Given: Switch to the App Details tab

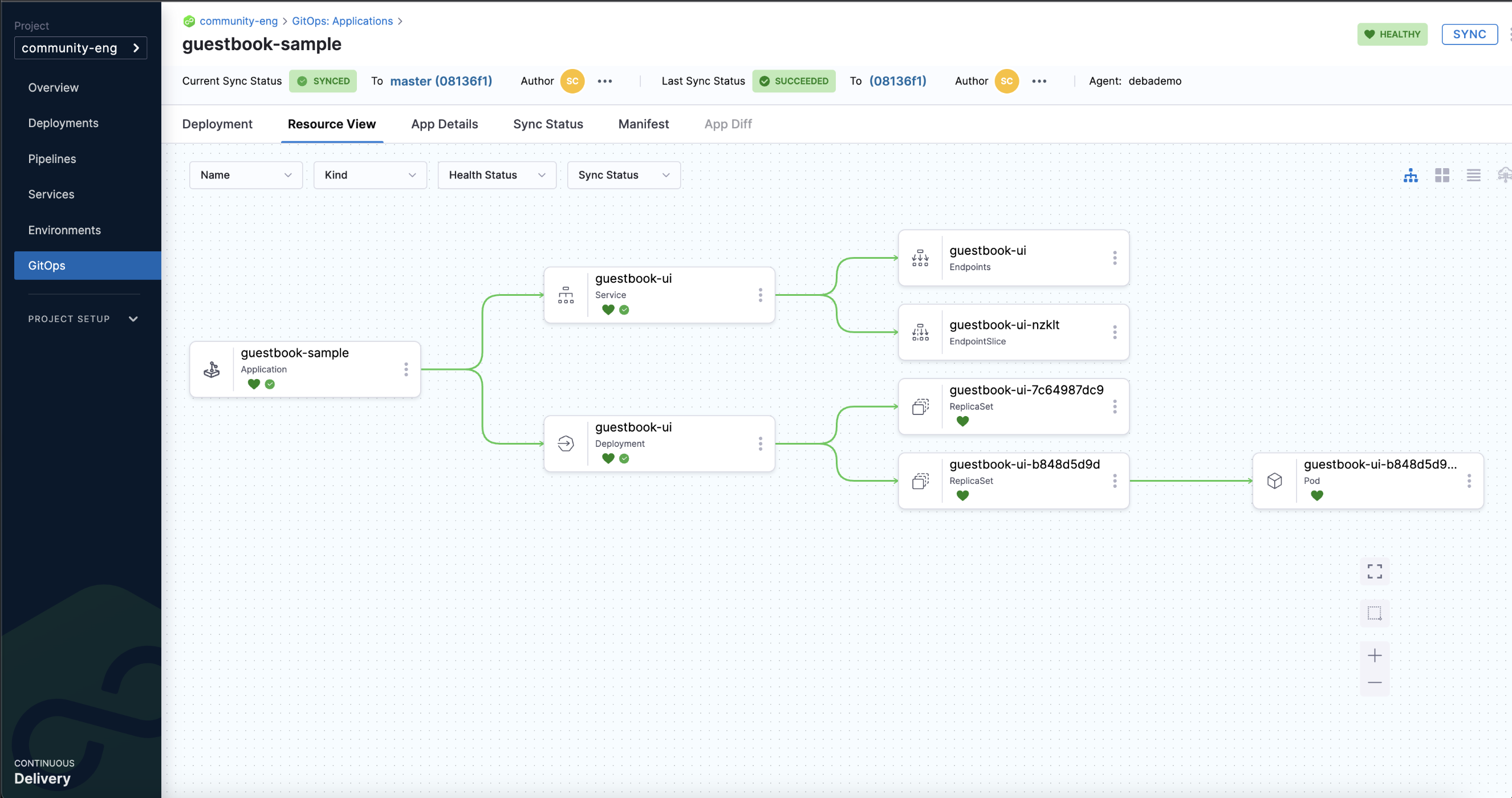Looking at the screenshot, I should (444, 124).
